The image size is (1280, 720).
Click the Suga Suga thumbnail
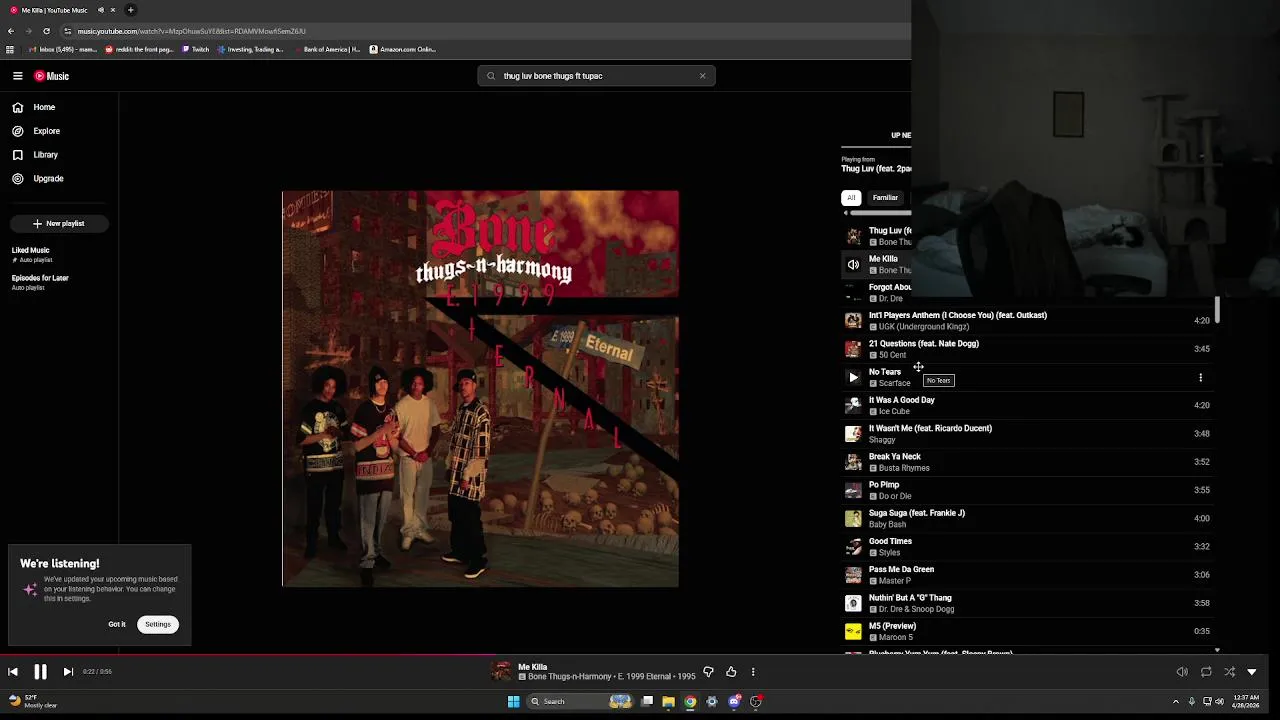853,518
